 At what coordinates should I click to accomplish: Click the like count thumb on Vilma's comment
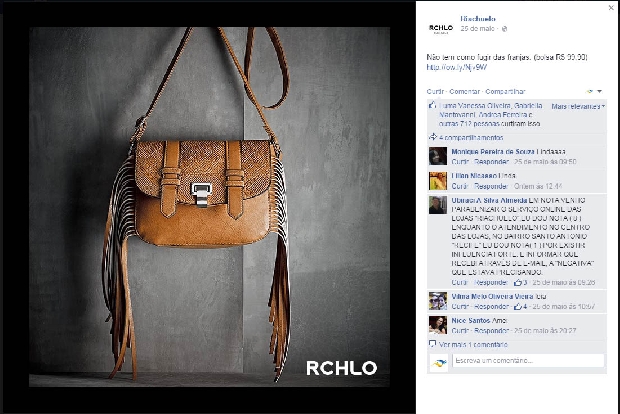(x=520, y=306)
